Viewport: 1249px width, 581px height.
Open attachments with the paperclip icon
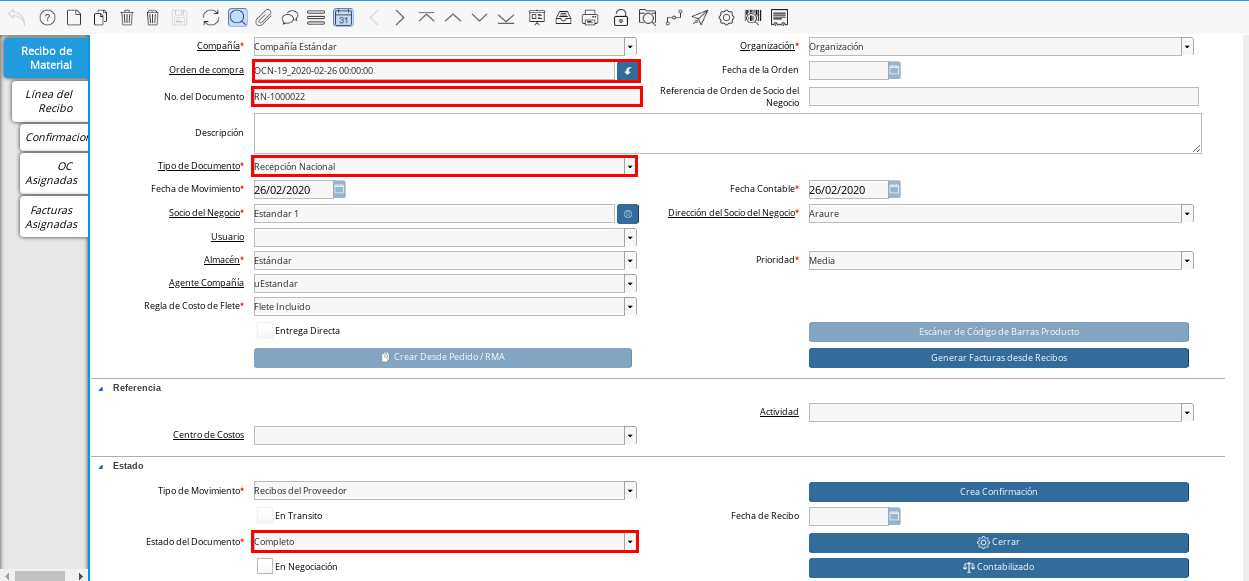click(x=264, y=17)
